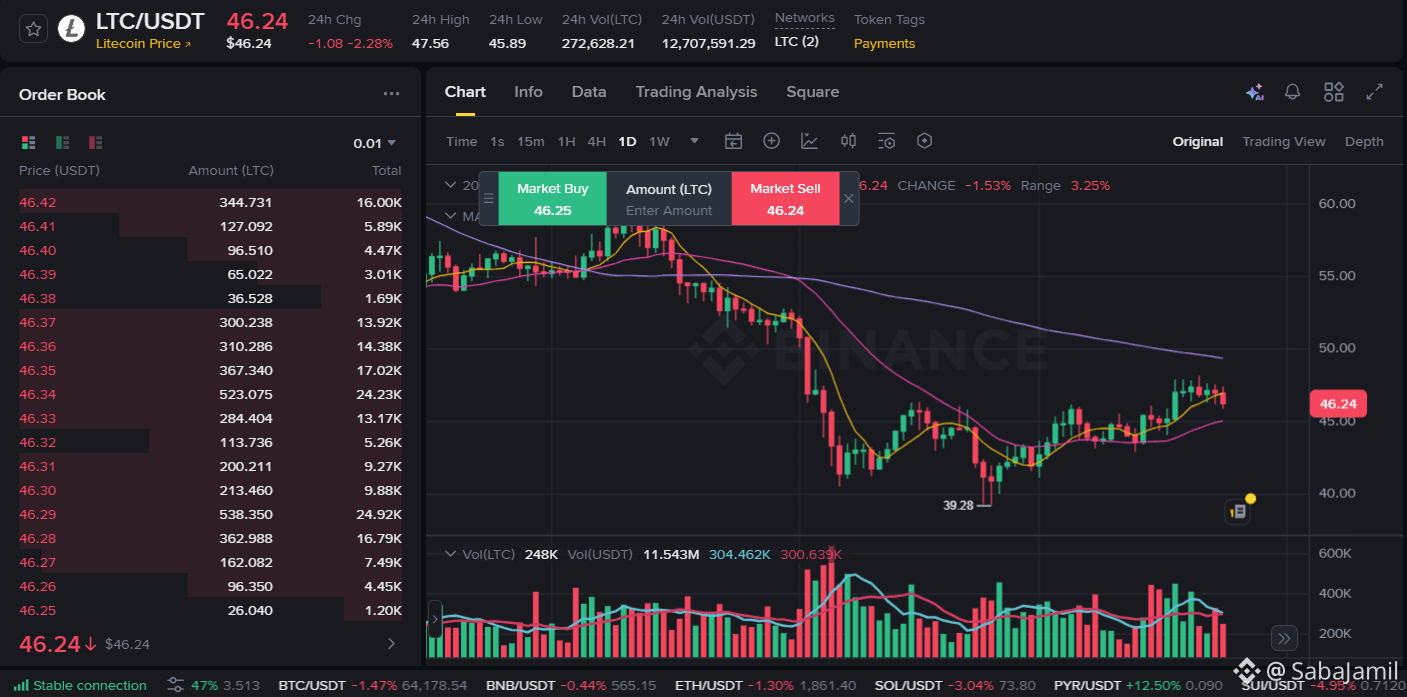
Task: Collapse the first indicator legend chevron
Action: coord(450,185)
